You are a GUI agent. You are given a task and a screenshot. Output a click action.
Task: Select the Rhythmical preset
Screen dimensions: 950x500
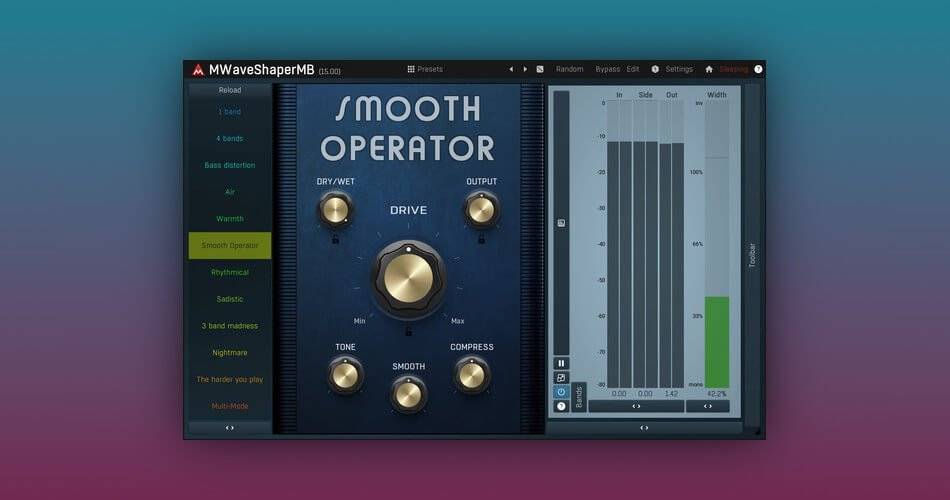coord(230,272)
